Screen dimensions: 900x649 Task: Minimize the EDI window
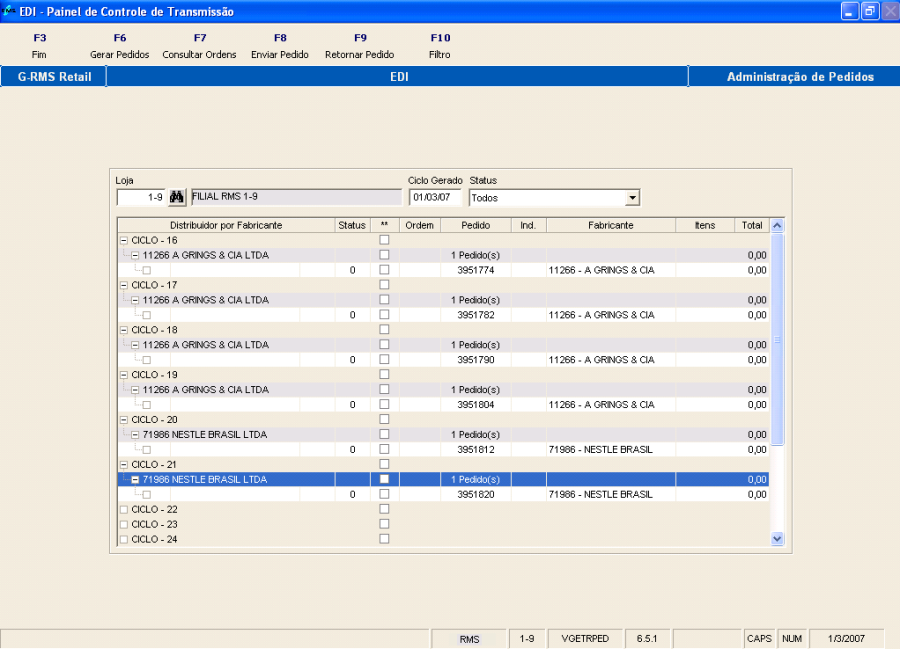[849, 11]
